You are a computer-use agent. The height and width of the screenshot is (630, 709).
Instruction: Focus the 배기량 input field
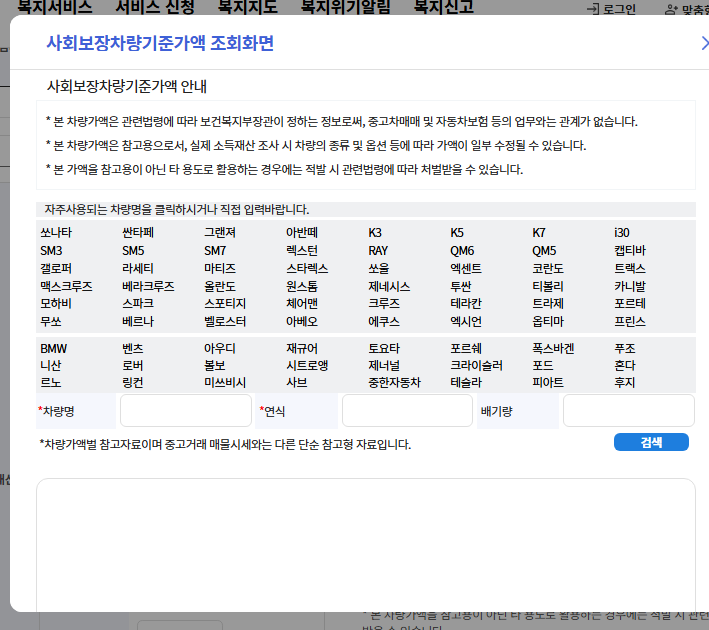[629, 410]
